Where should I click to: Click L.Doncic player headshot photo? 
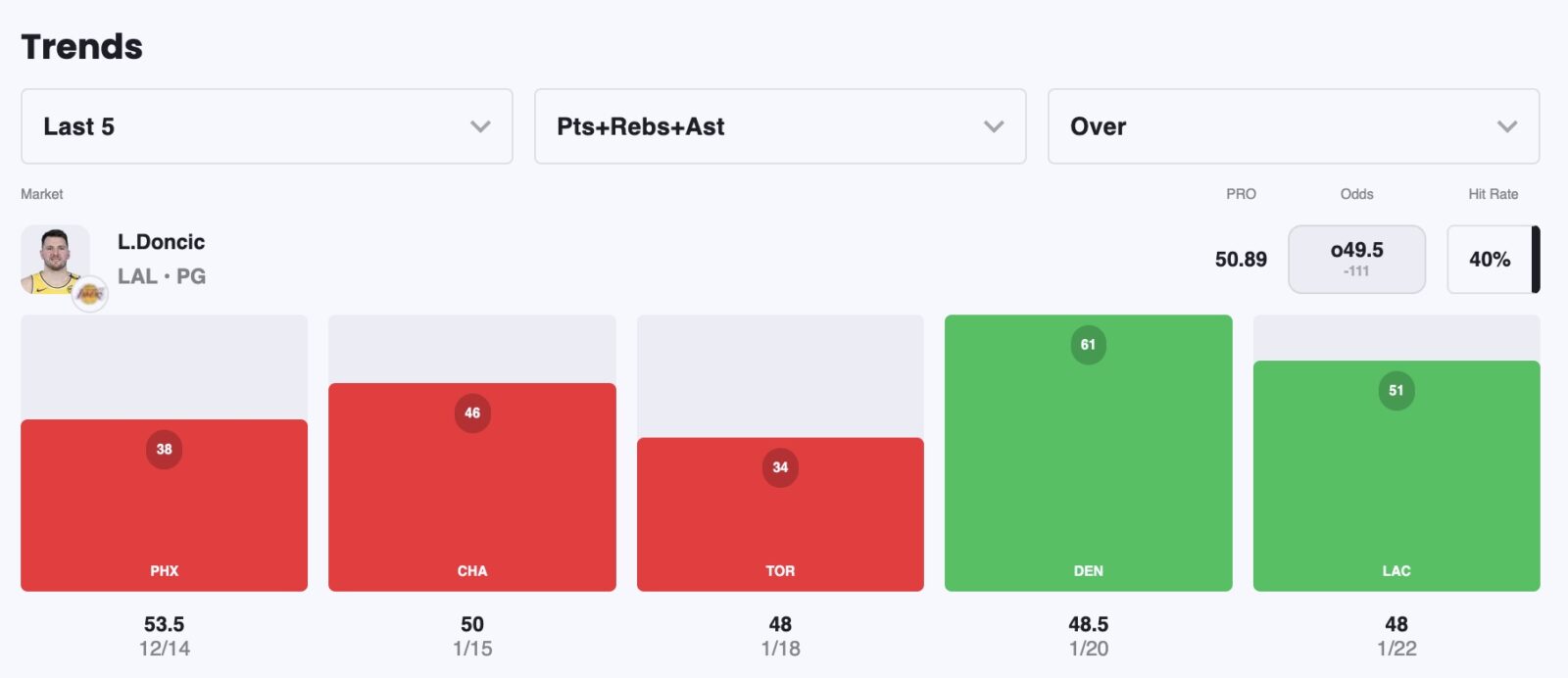pyautogui.click(x=54, y=259)
